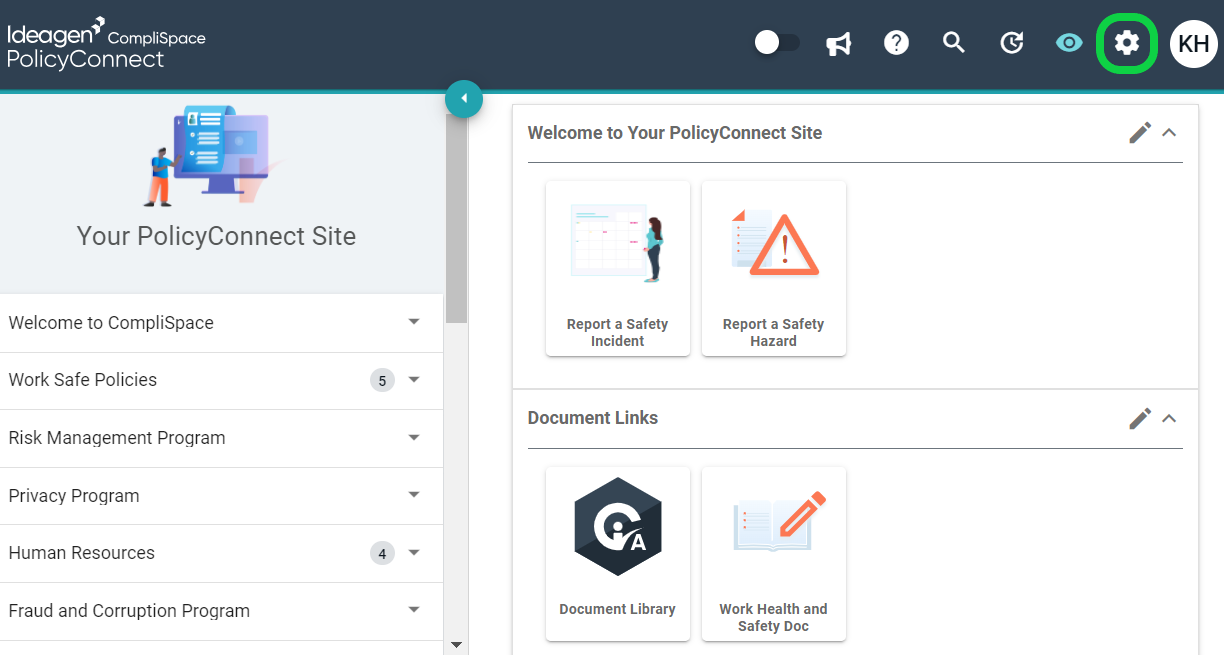This screenshot has width=1224, height=655.
Task: Switch the header toggle on
Action: pyautogui.click(x=777, y=43)
